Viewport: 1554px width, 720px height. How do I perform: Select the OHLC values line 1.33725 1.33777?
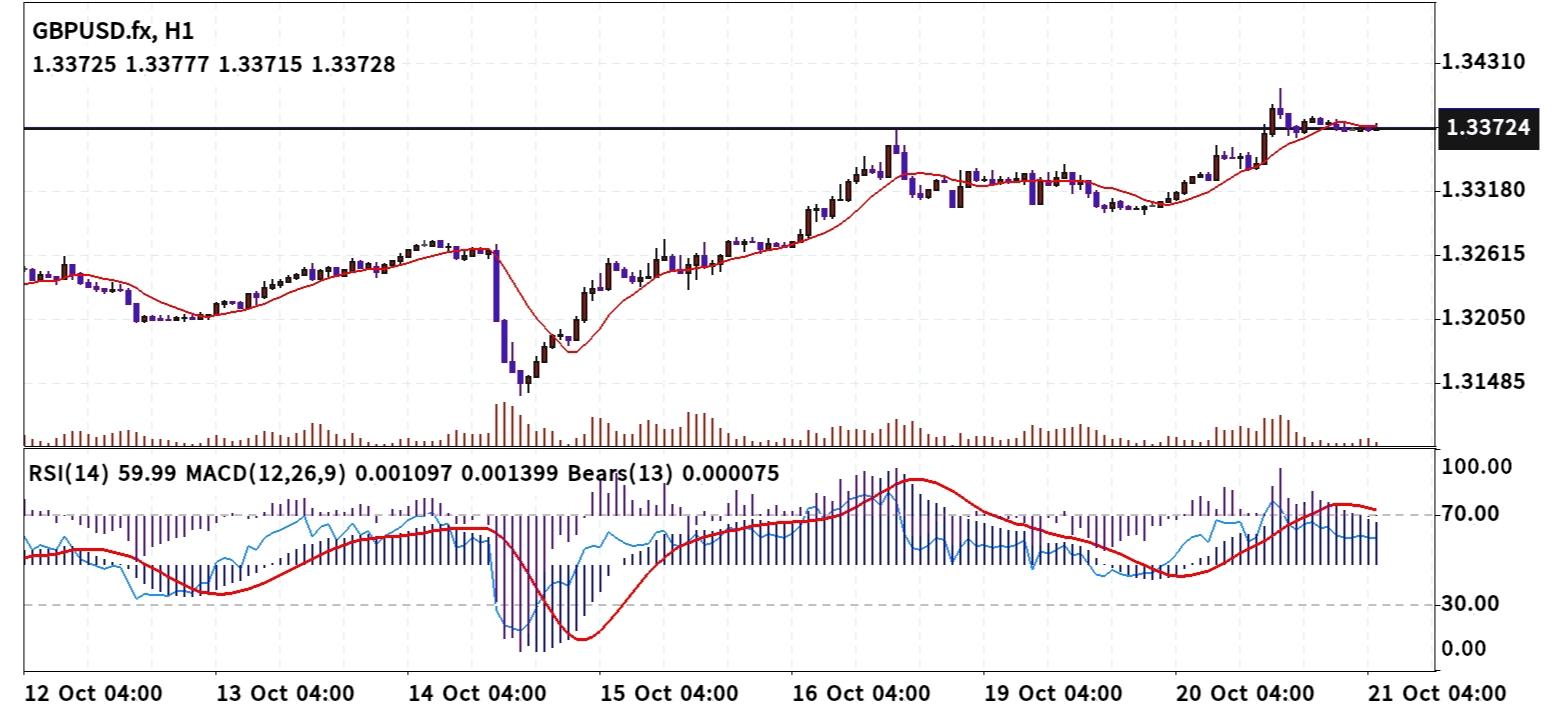point(213,65)
